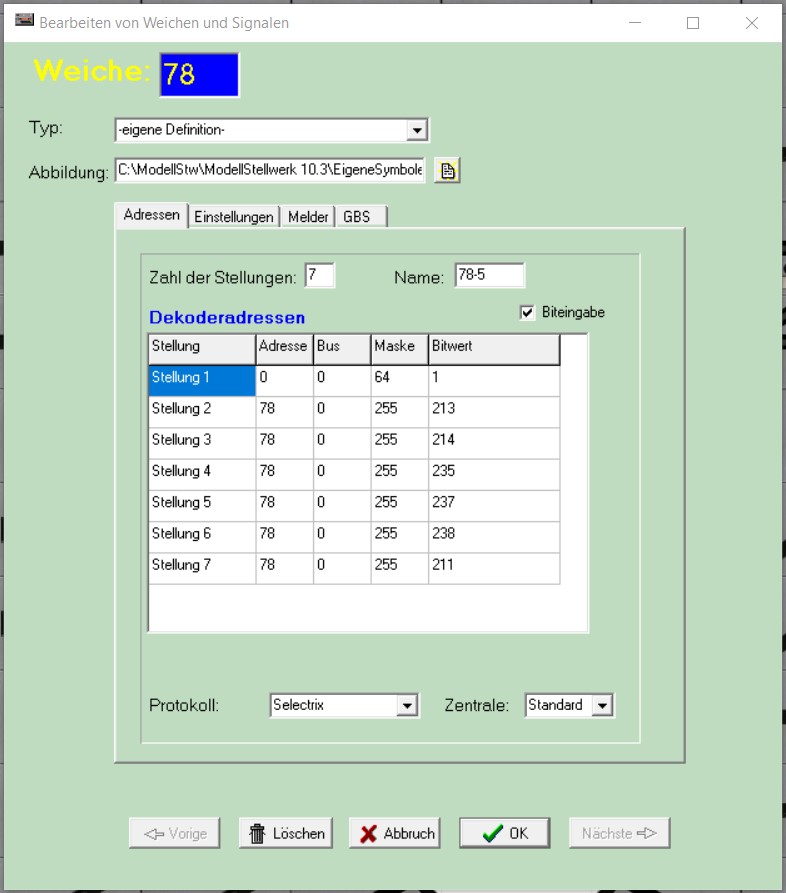Click the blue Weiche number box 78
Image resolution: width=786 pixels, height=893 pixels.
click(x=199, y=75)
